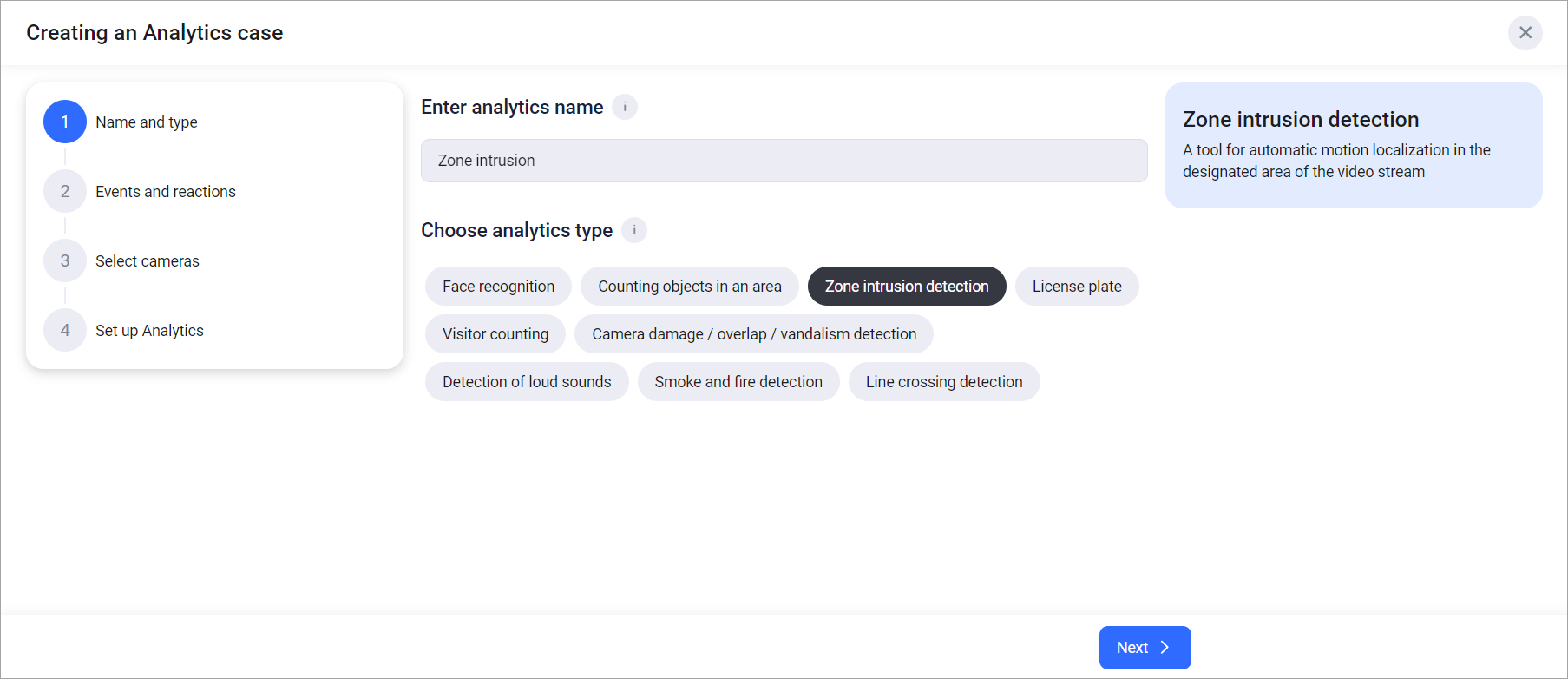Screen dimensions: 1568x679
Task: Select Face recognition analytics type
Action: (x=498, y=287)
